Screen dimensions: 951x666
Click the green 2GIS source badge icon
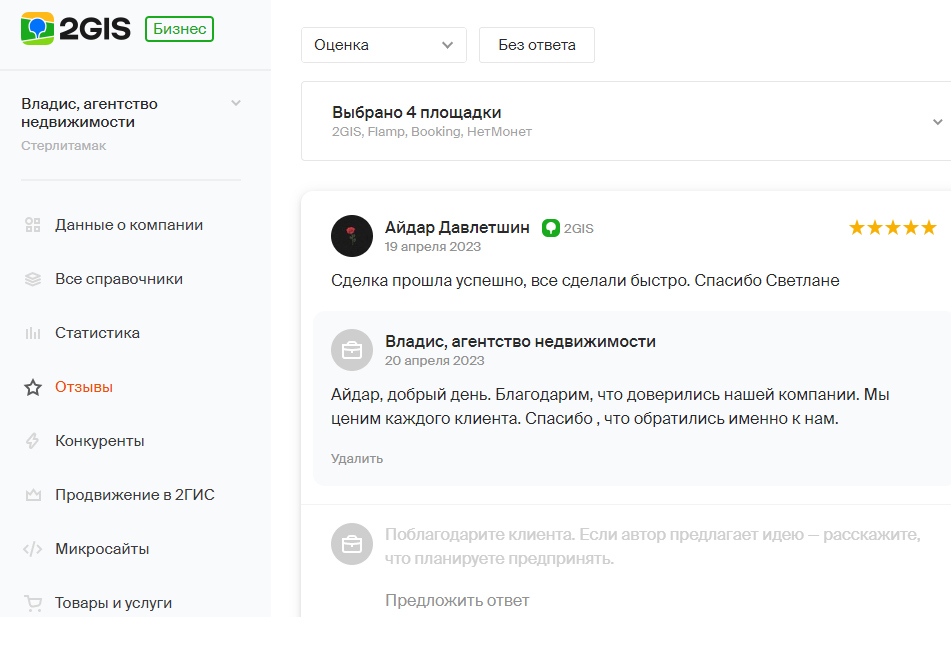[x=551, y=228]
